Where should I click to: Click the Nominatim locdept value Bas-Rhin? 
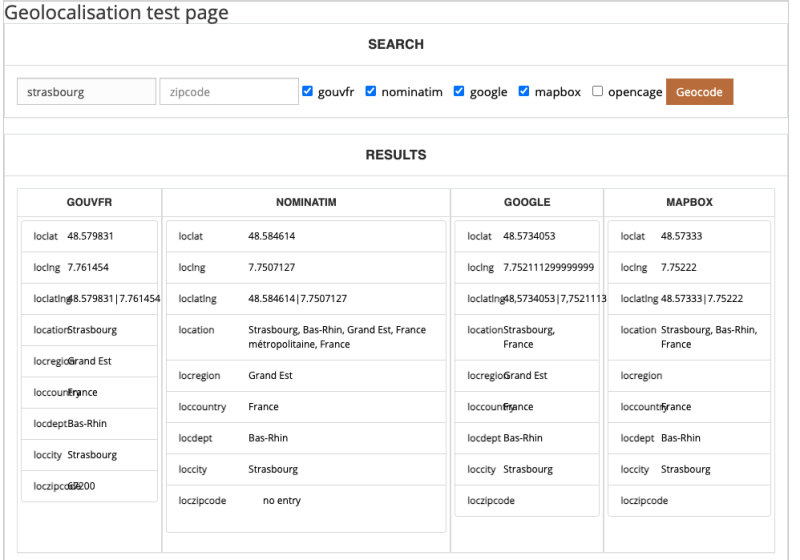[x=268, y=438]
